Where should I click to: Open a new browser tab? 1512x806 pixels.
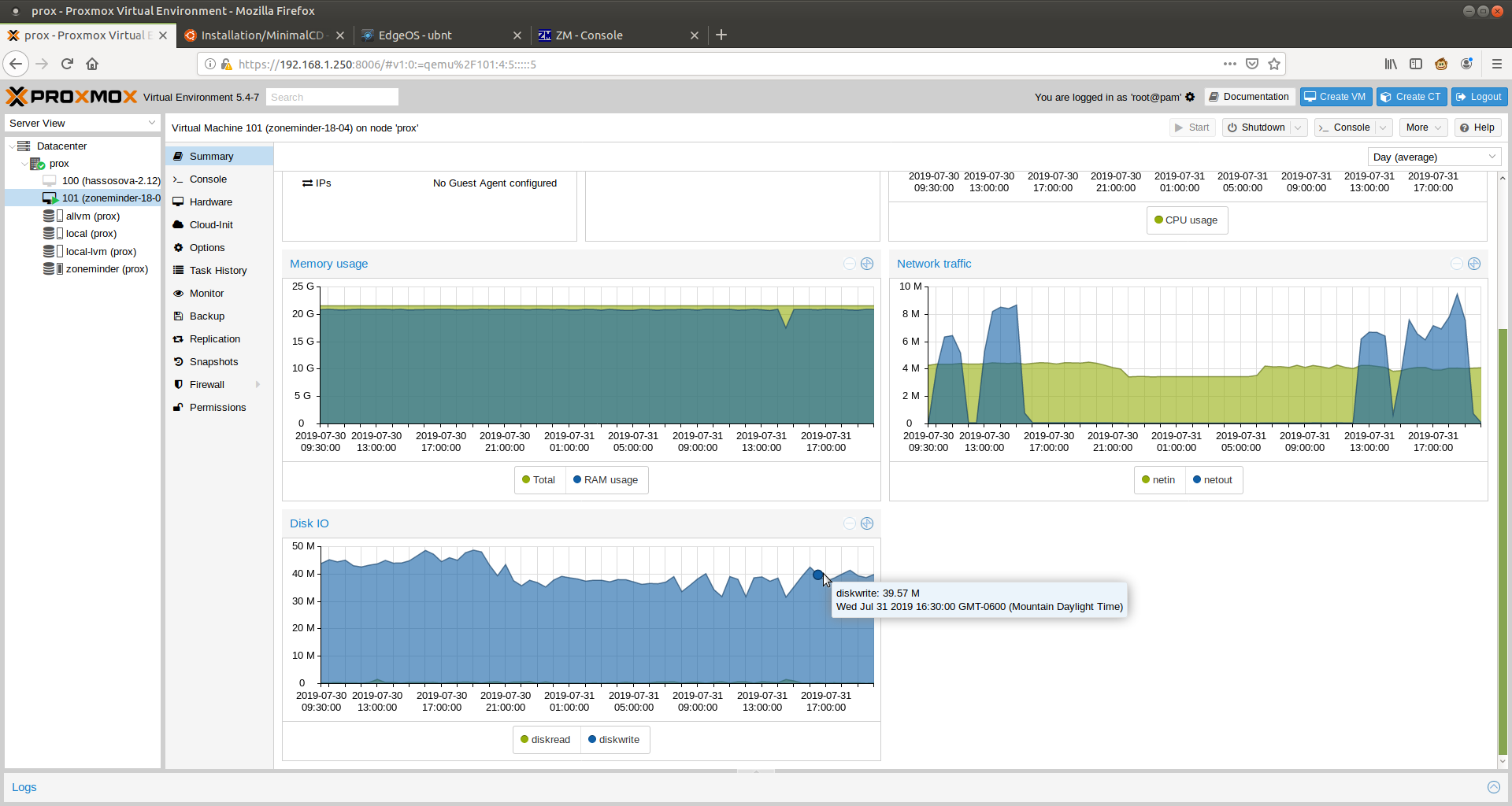(x=721, y=35)
